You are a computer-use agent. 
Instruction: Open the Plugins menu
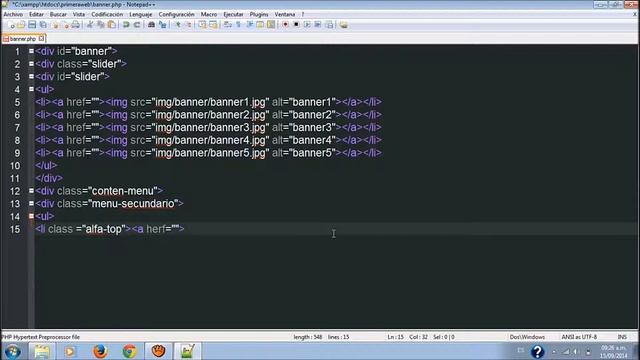[x=259, y=14]
